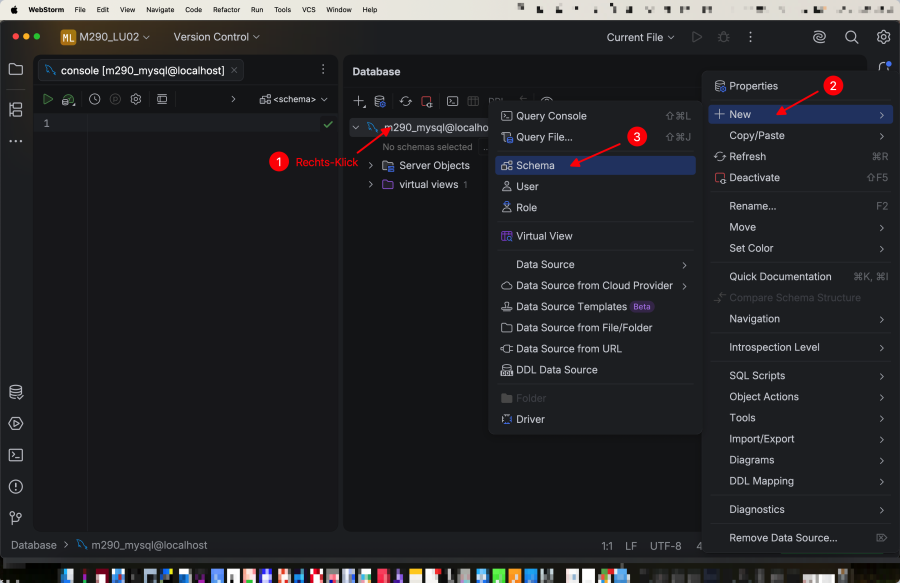Open Properties in the context menu
Viewport: 900px width, 583px height.
coord(800,86)
